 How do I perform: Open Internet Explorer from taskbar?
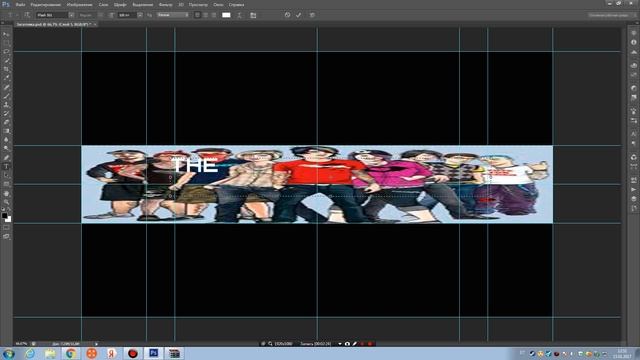coord(30,353)
